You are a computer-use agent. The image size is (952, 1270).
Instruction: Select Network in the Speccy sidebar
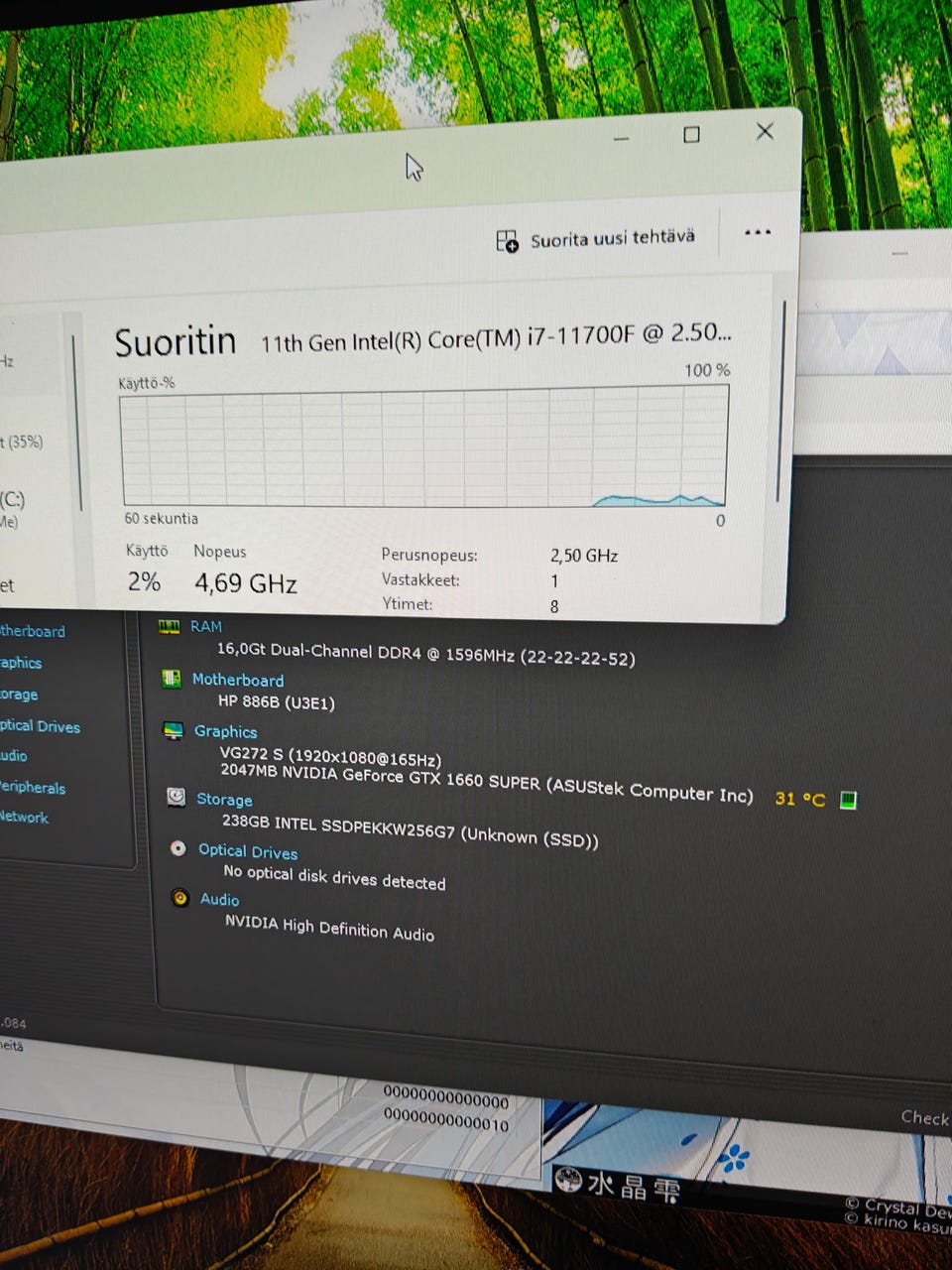coord(24,818)
